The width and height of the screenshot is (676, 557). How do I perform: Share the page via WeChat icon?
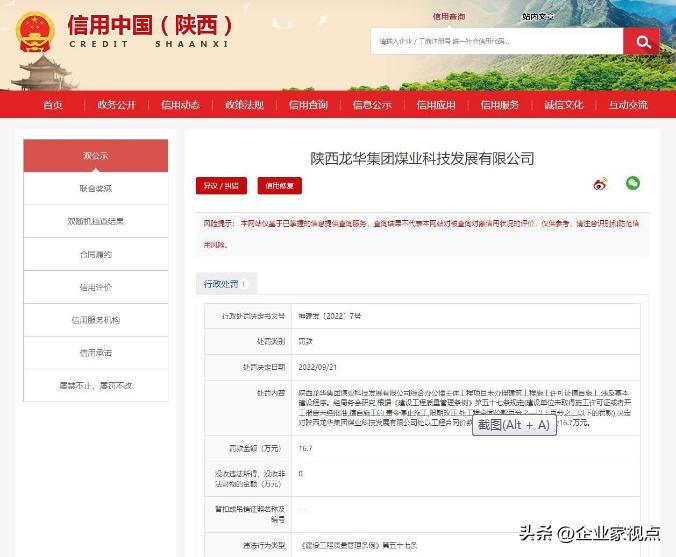point(633,183)
